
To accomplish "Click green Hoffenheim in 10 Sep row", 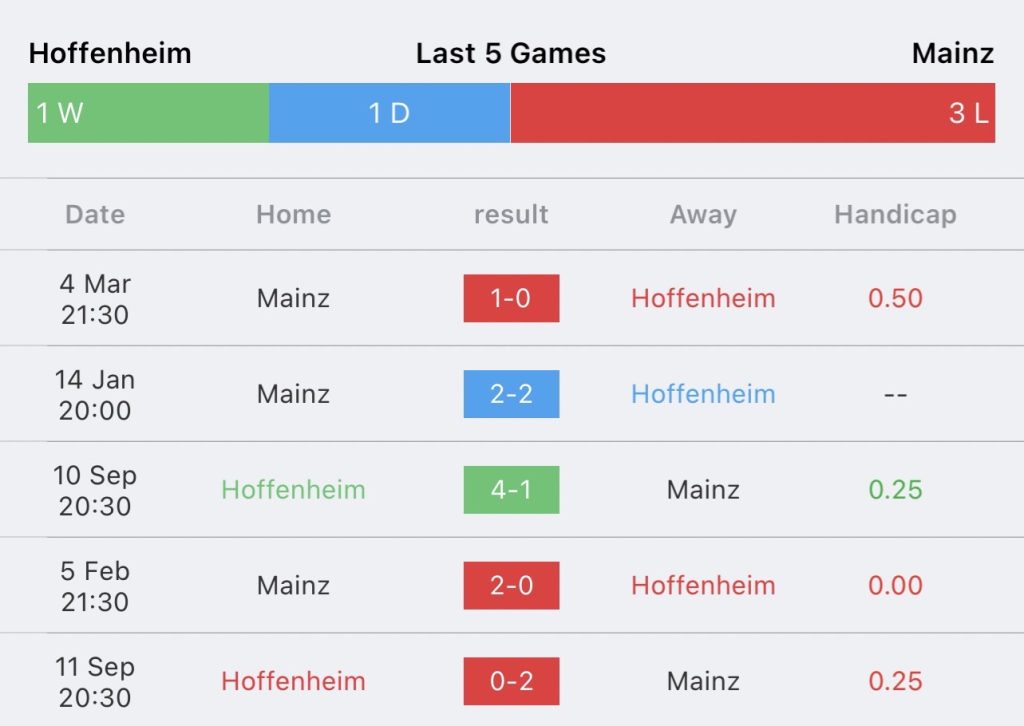I will (293, 490).
